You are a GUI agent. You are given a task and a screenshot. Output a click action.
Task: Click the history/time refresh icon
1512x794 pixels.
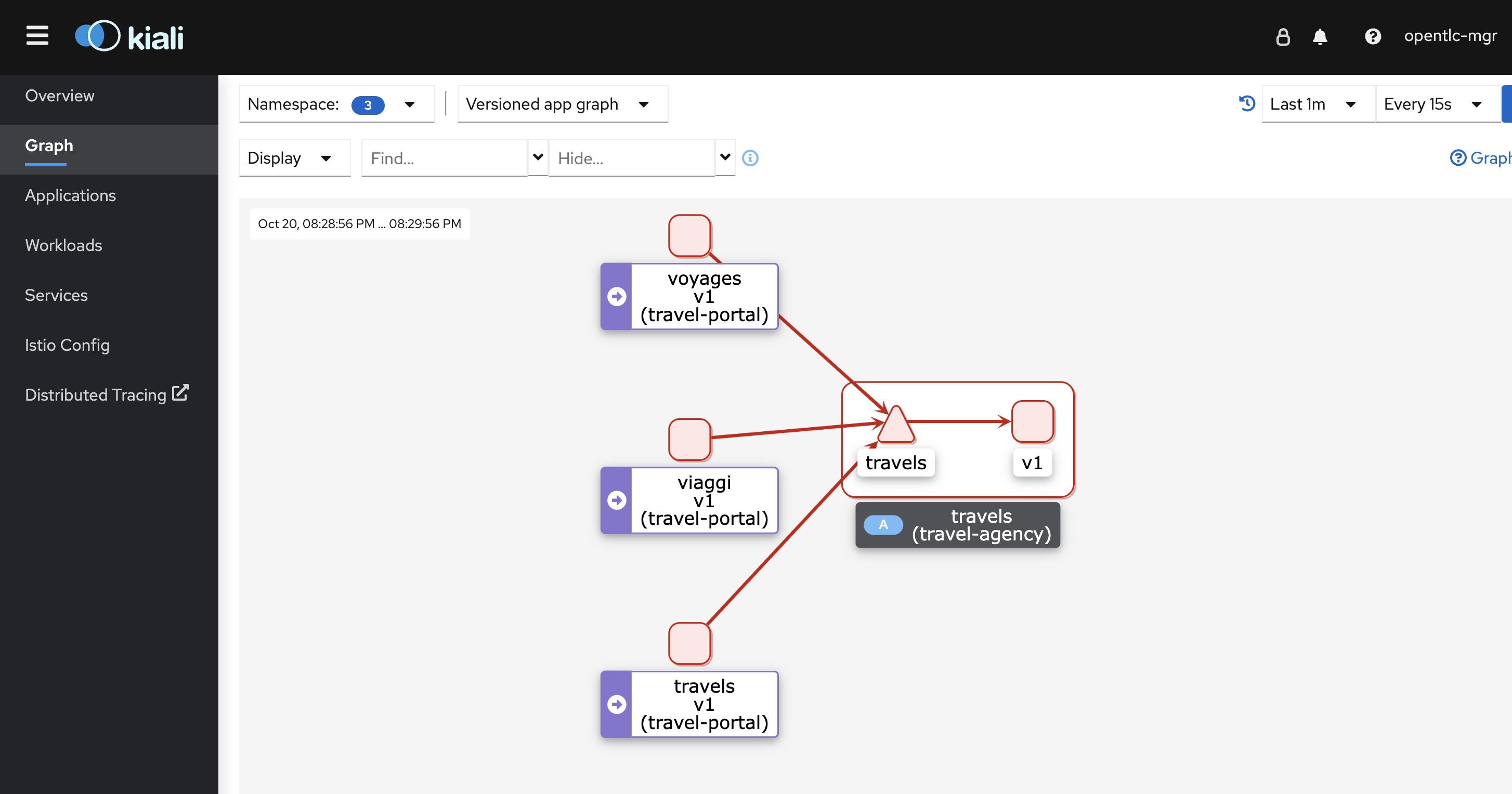1247,104
